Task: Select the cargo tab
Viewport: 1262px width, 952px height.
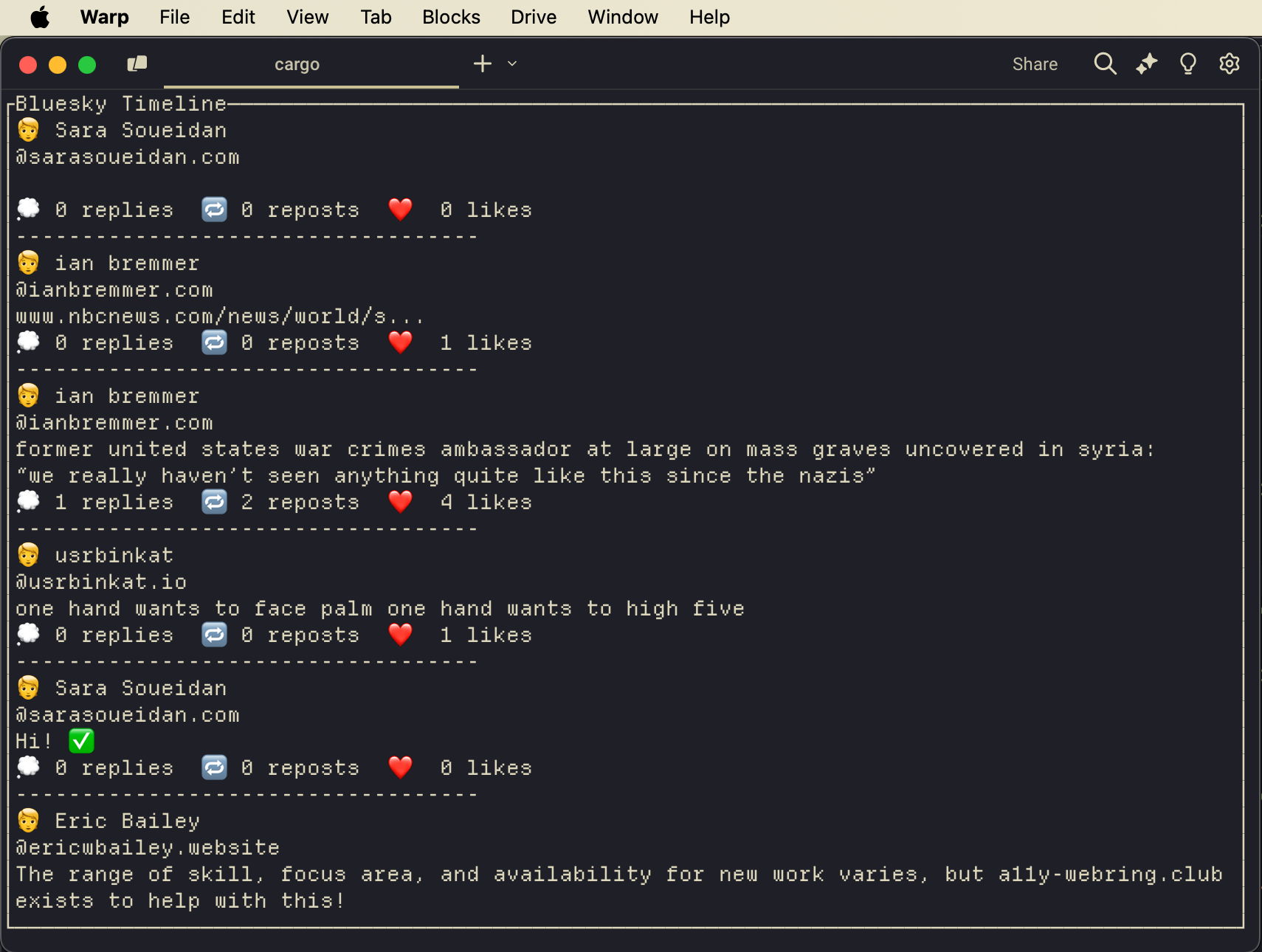Action: [x=297, y=65]
